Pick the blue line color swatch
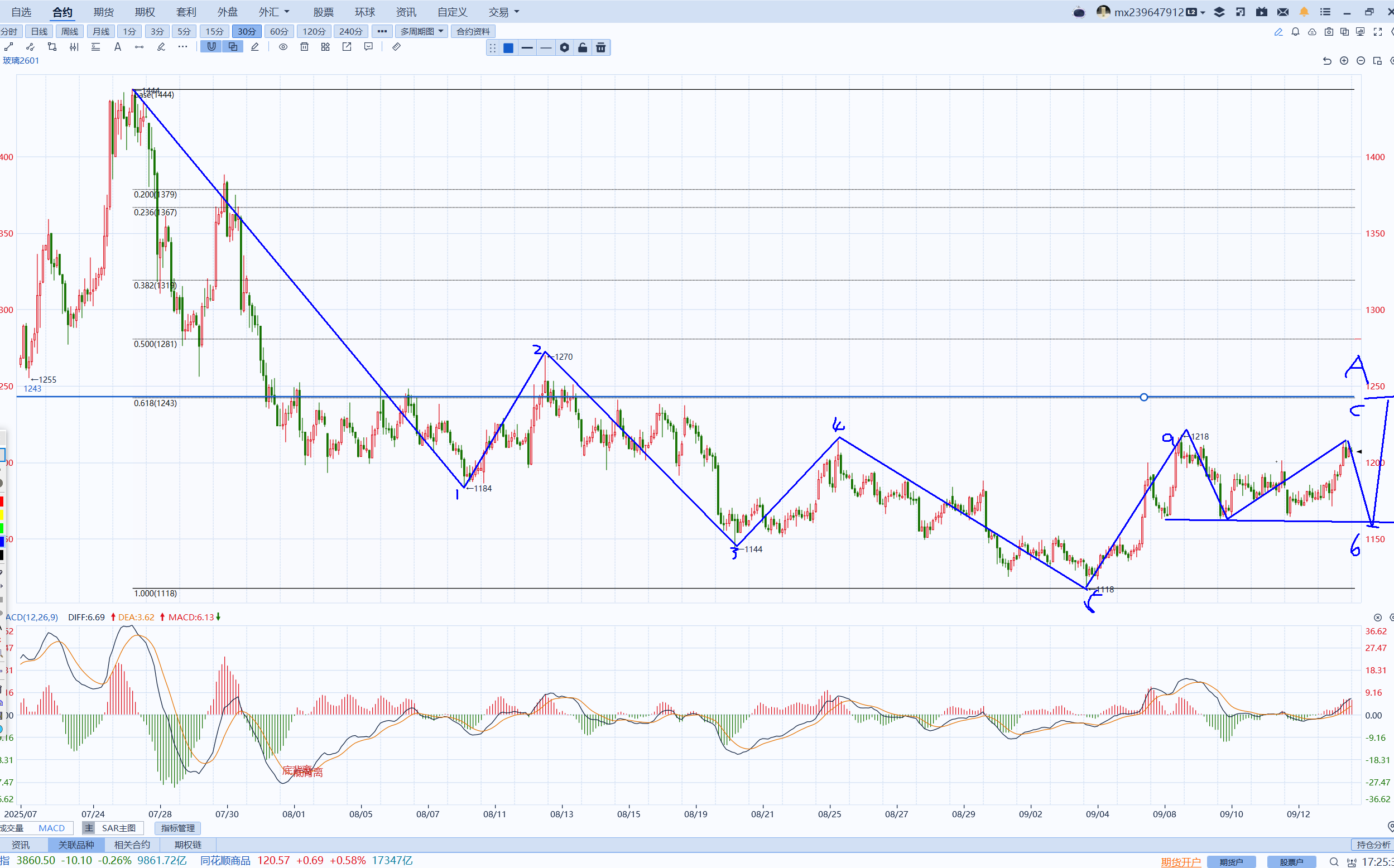 (508, 47)
